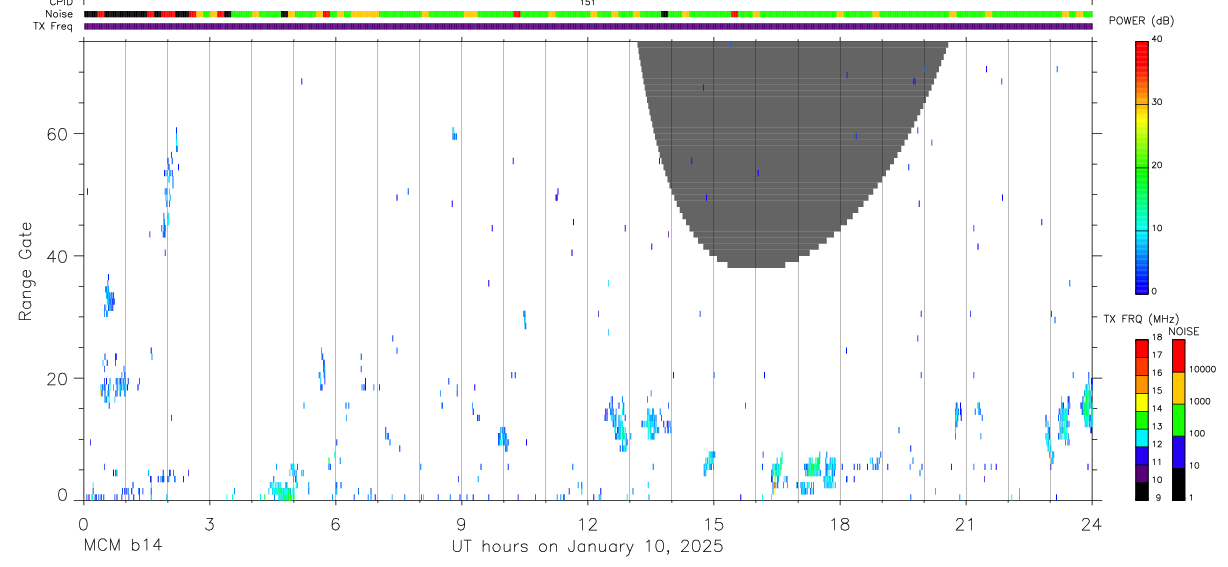Click the blue swatch in the noise legend

[1178, 452]
